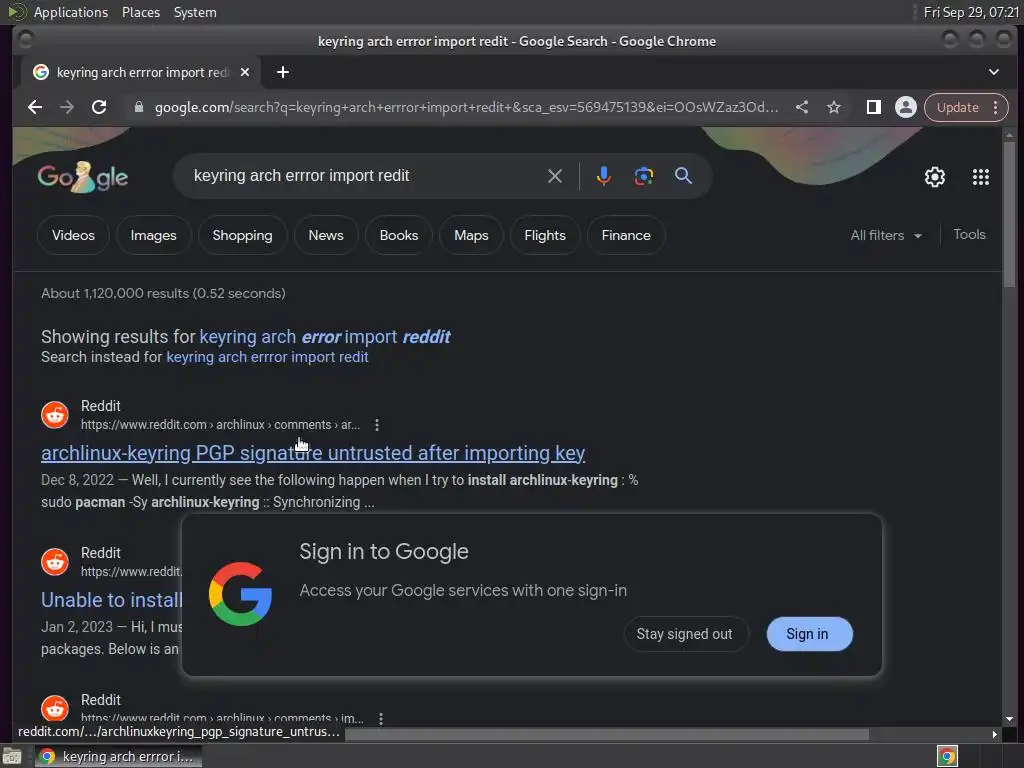Expand the All filters dropdown
The width and height of the screenshot is (1024, 768).
point(886,235)
